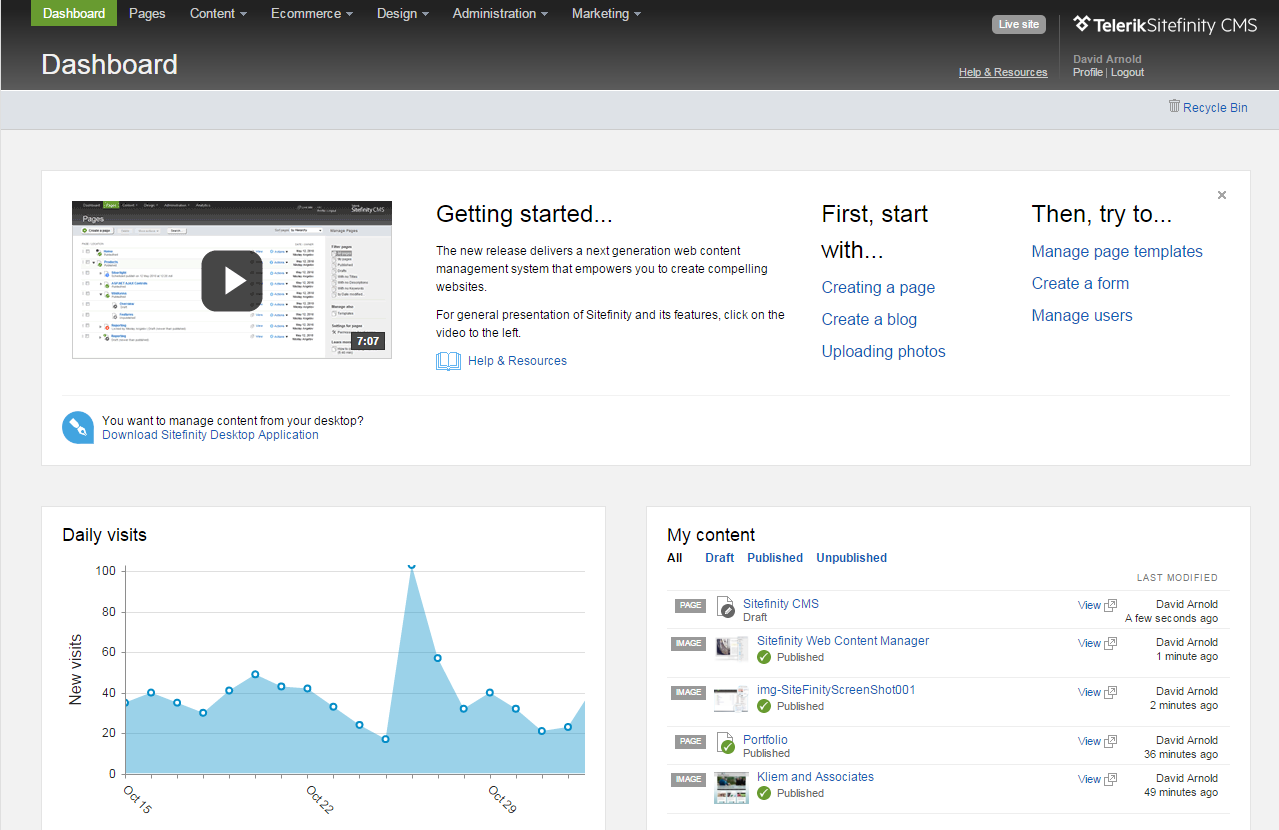Dismiss the Getting started panel

point(1222,195)
